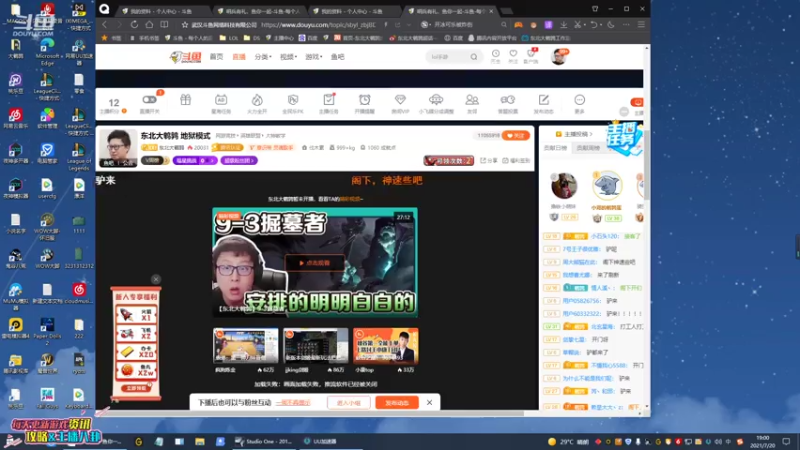
Task: Open the 鱼吧 nav item
Action: 338,57
